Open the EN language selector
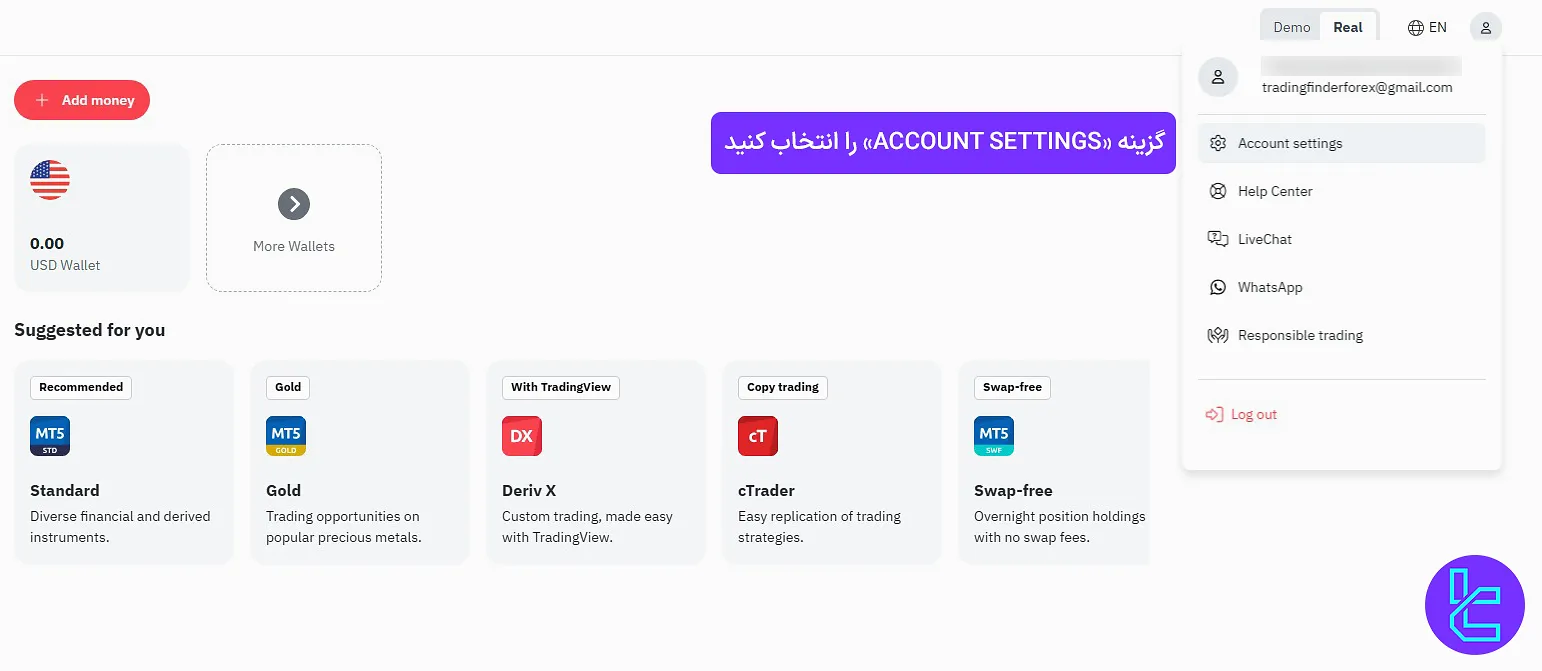This screenshot has width=1542, height=671. [x=1427, y=27]
